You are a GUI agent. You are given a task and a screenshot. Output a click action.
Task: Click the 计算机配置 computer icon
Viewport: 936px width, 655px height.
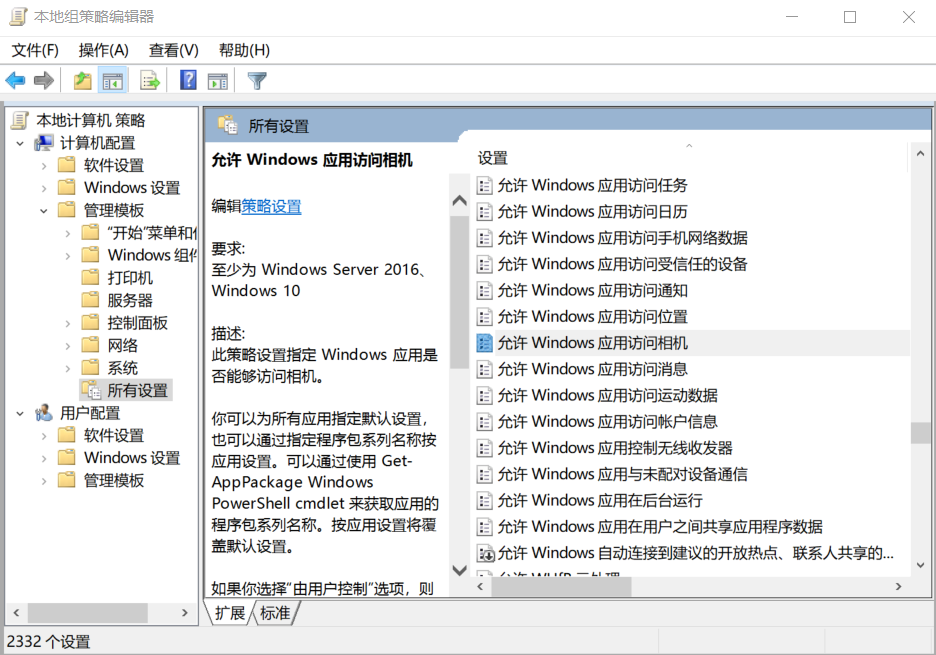tap(44, 143)
